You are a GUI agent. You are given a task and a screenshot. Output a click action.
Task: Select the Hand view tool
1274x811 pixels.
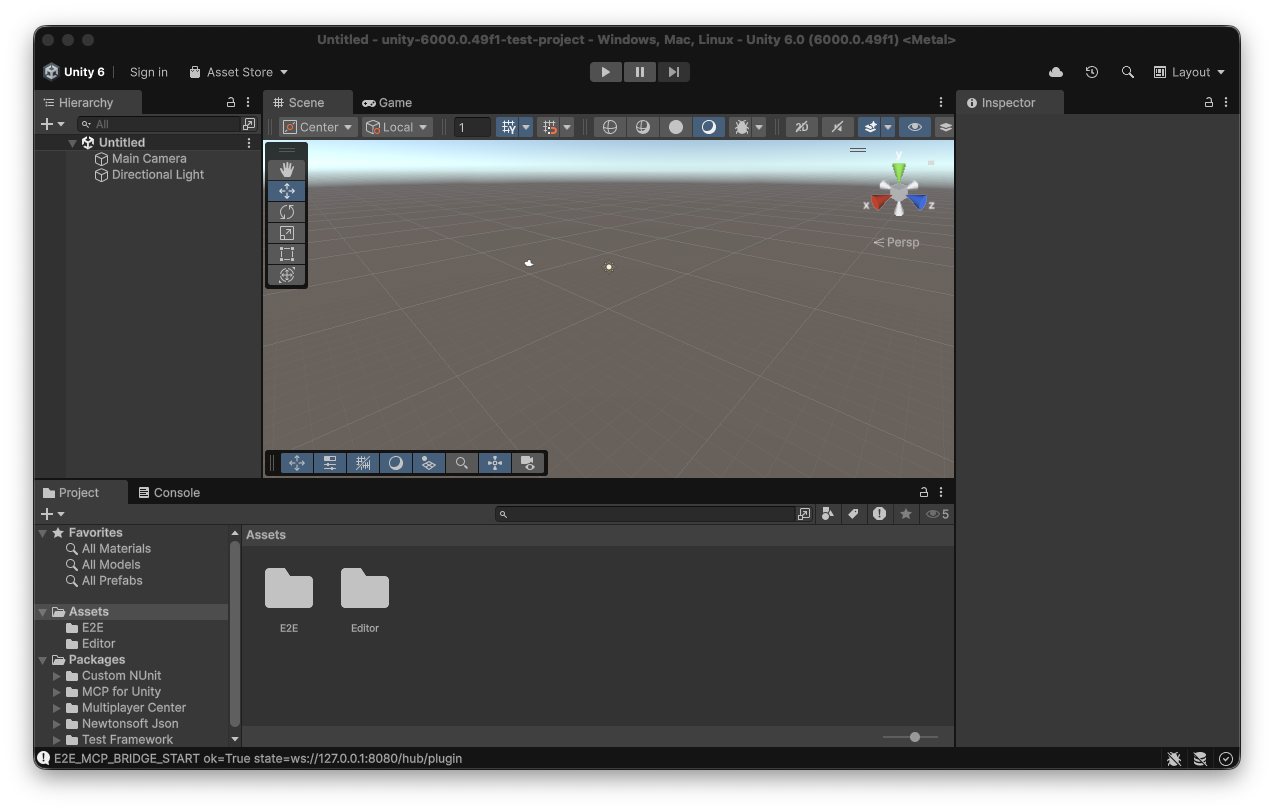point(287,170)
